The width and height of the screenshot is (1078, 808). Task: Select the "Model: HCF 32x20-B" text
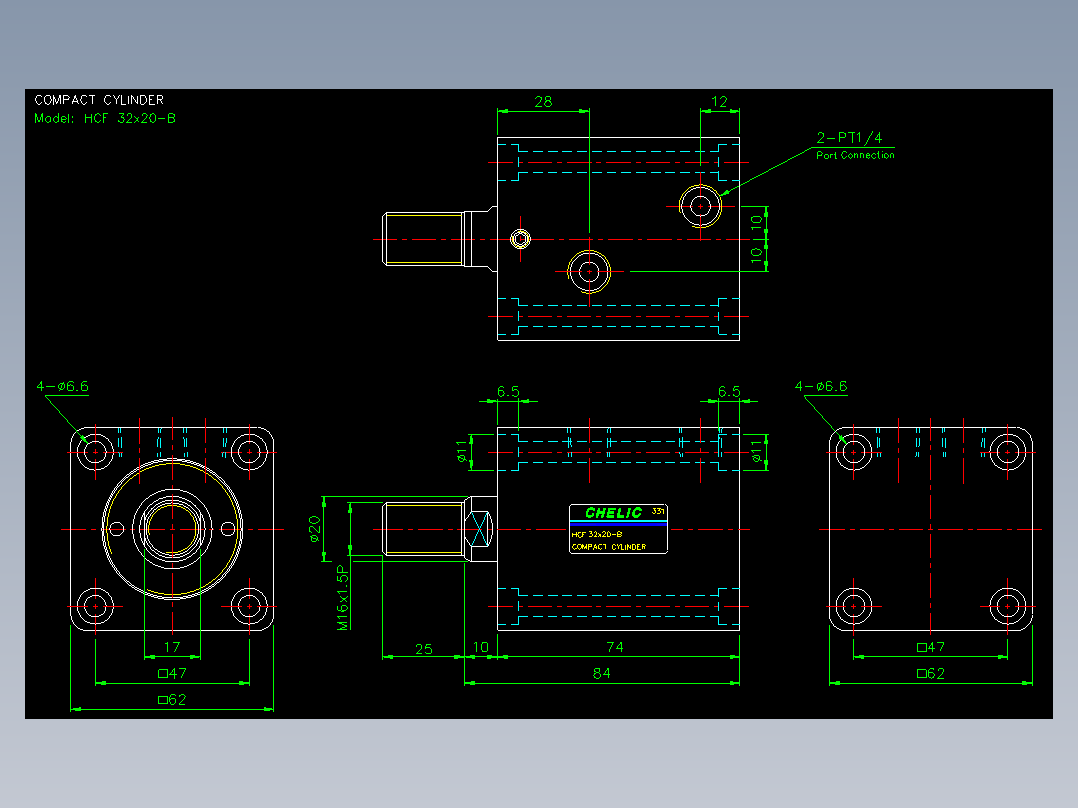pos(105,118)
